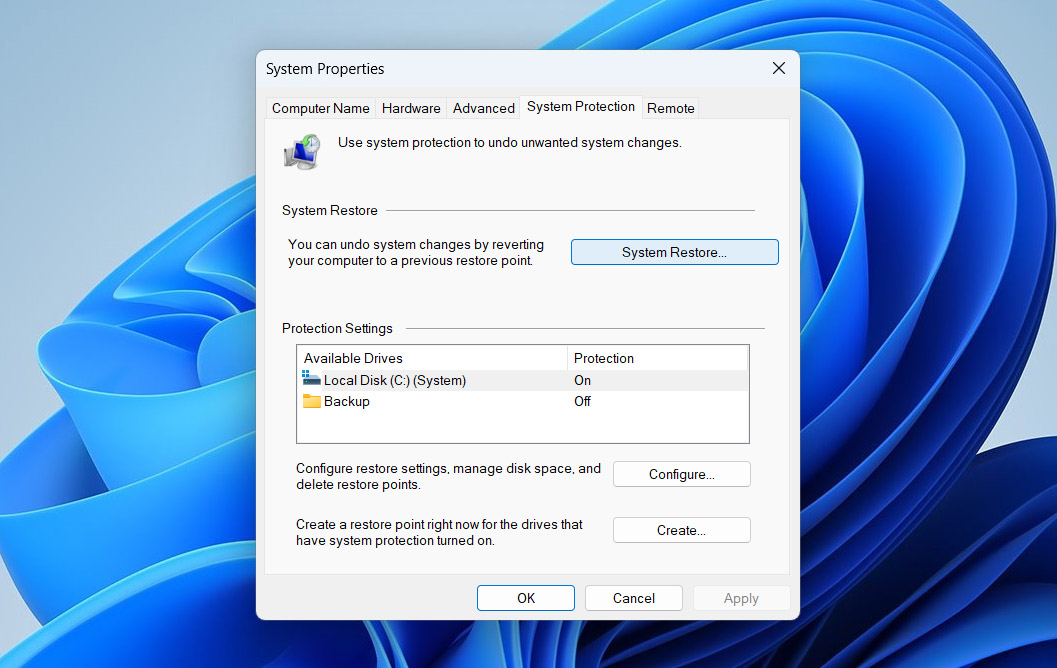Screen dimensions: 1057x668
Task: Switch to the Remote tab
Action: 670,108
